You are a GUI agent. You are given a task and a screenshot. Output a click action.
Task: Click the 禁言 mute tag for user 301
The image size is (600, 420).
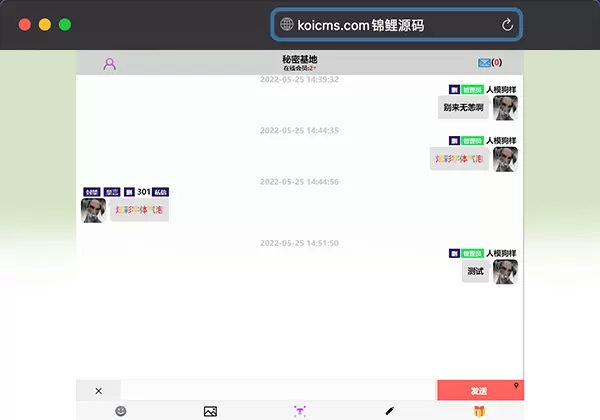112,192
